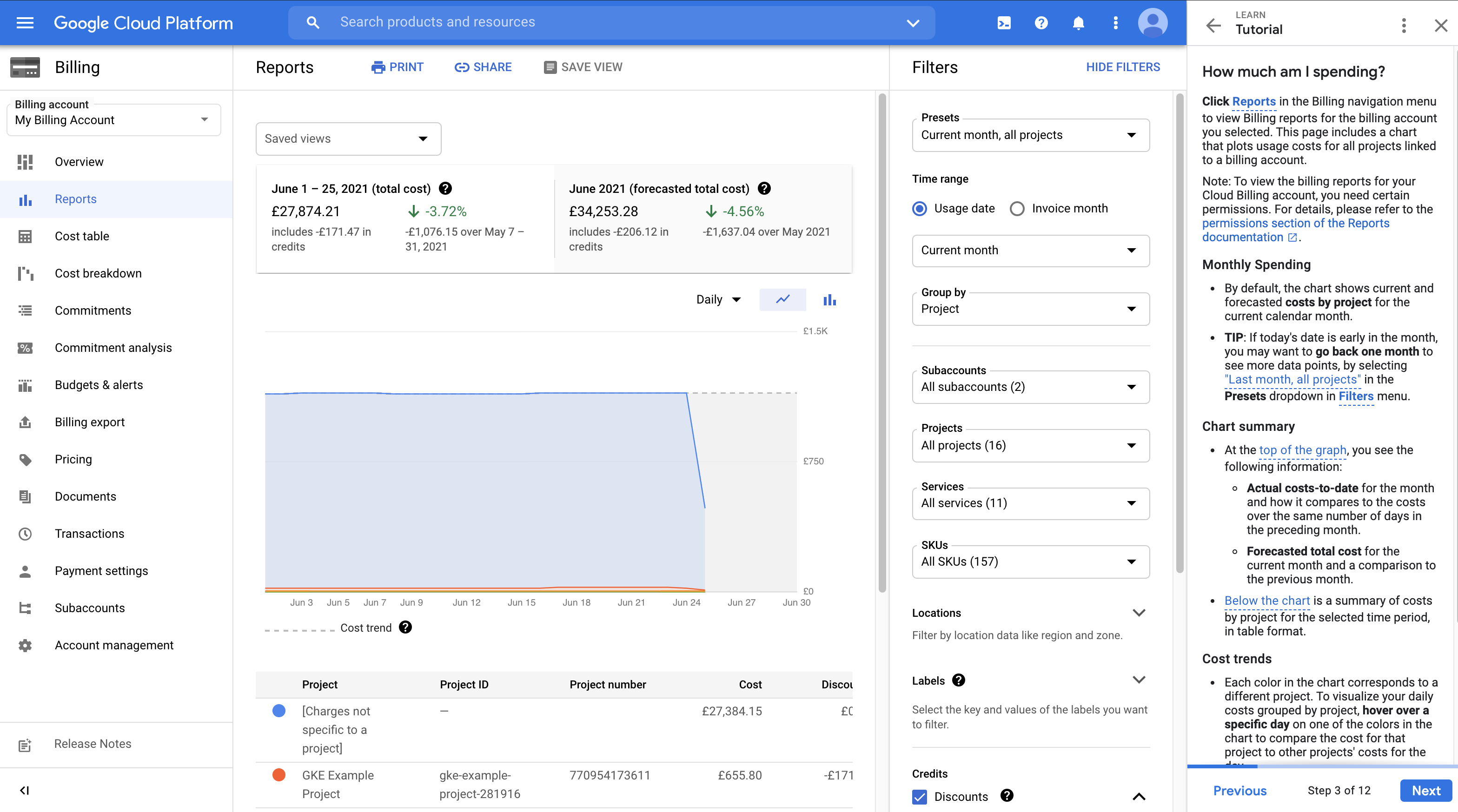Viewport: 1458px width, 812px height.
Task: Click the Pricing icon
Action: point(26,459)
